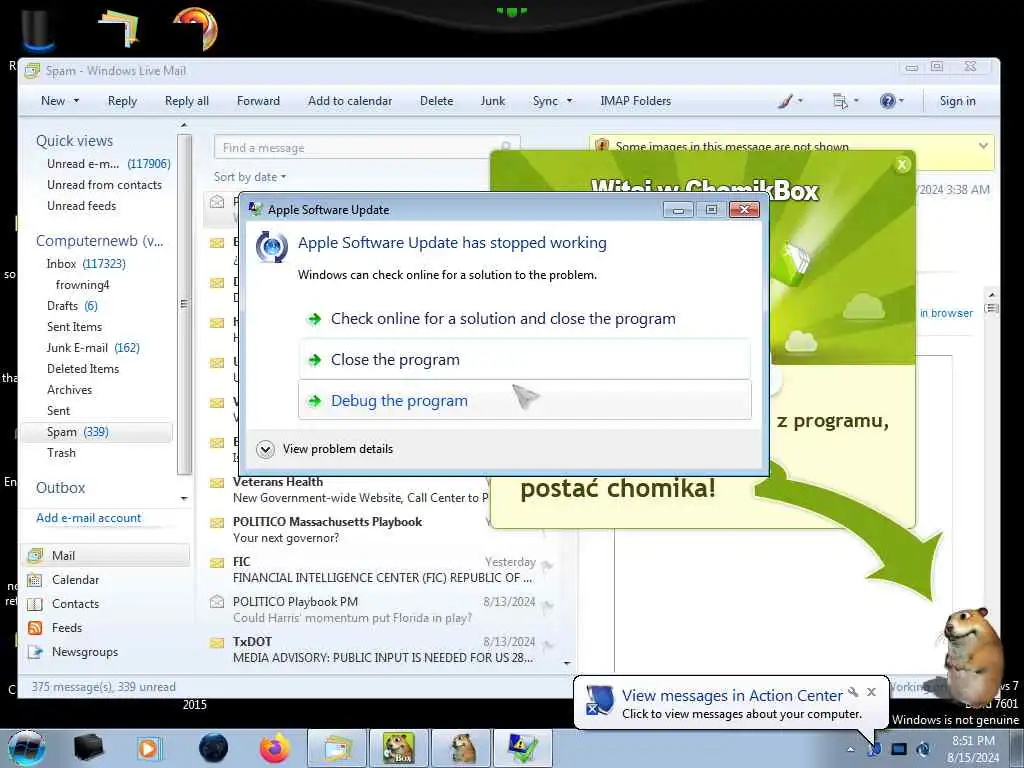
Task: Click the envelope icon beside POLITICO Massachusetts Playbook
Action: point(217,523)
